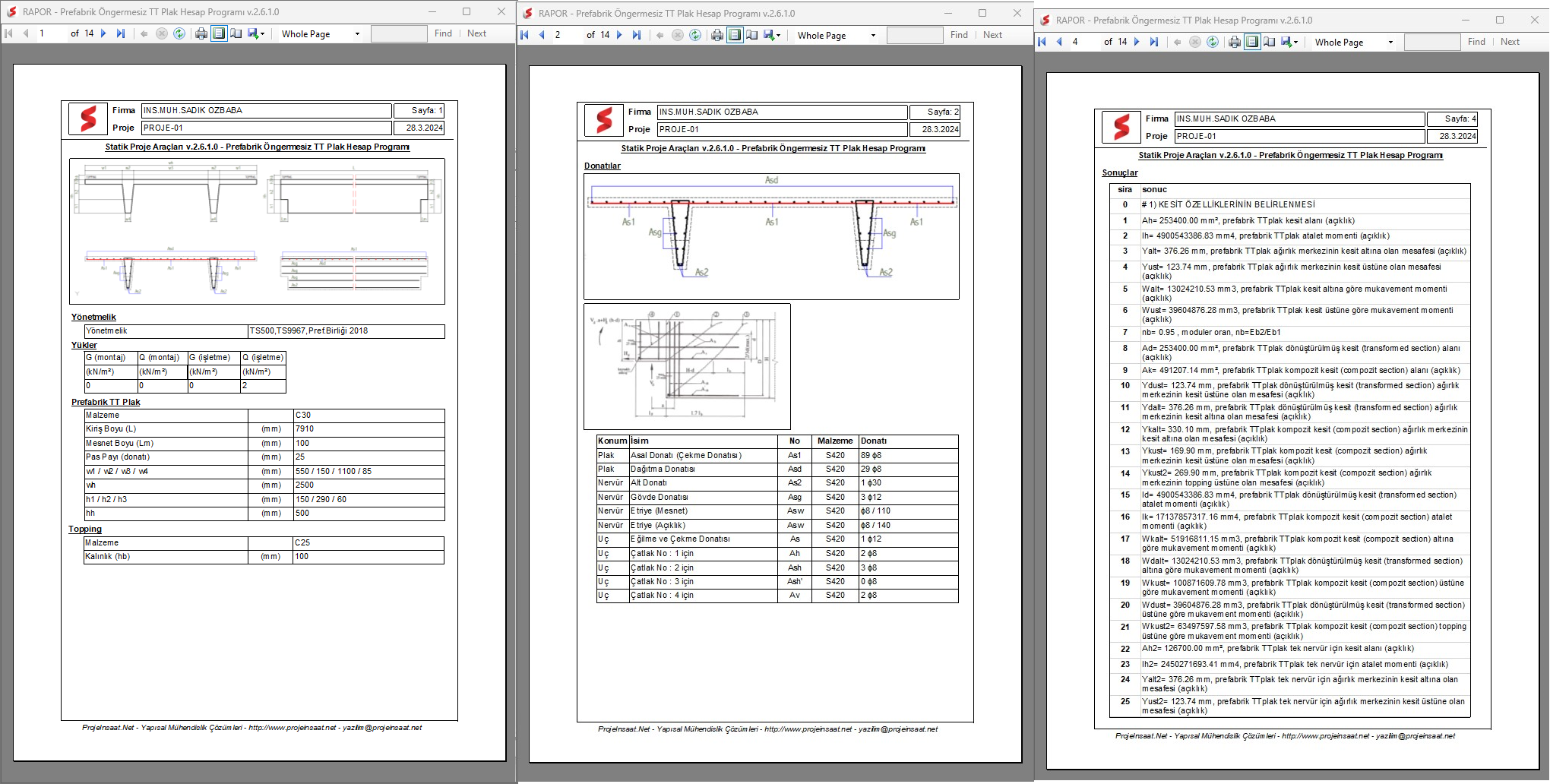Toggle Print Layout in page 2 window

(735, 35)
